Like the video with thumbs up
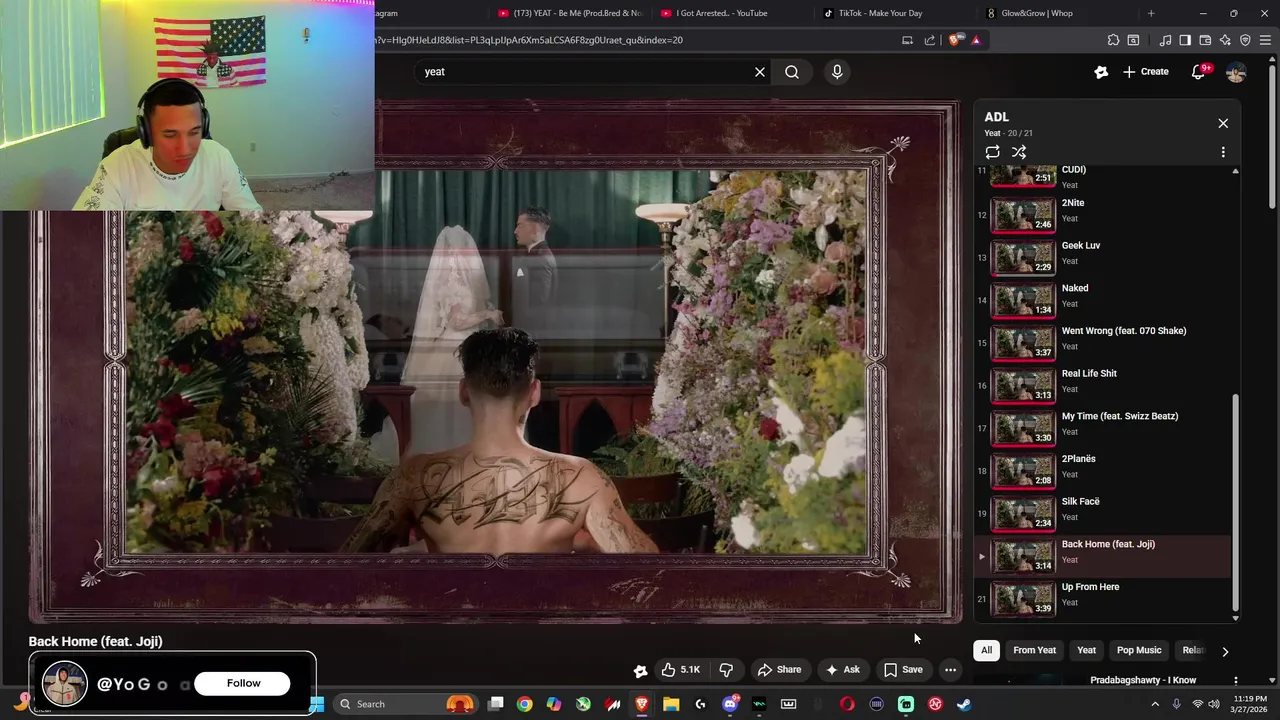 pos(680,670)
